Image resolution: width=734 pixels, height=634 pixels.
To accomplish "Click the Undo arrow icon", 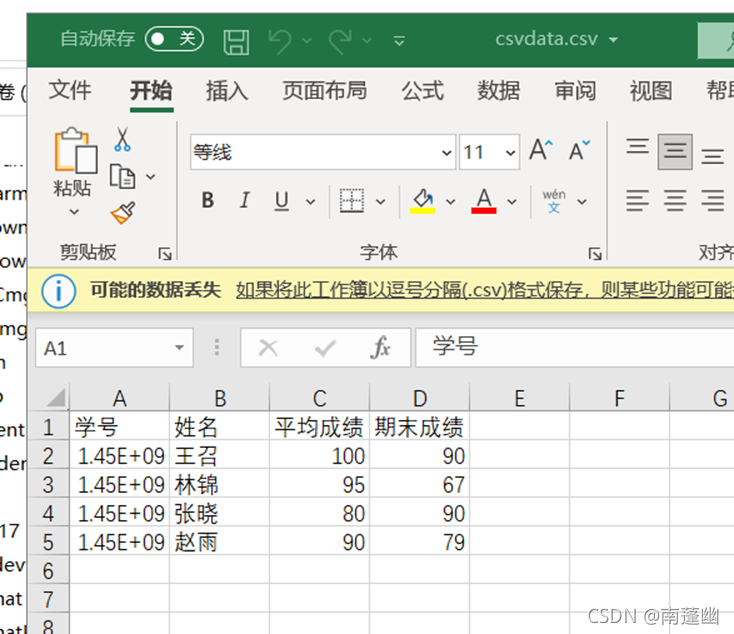I will 280,41.
